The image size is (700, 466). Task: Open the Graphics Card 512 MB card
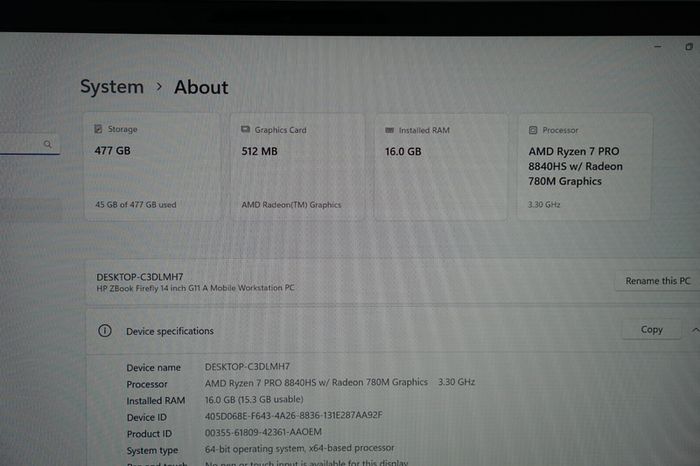click(297, 167)
